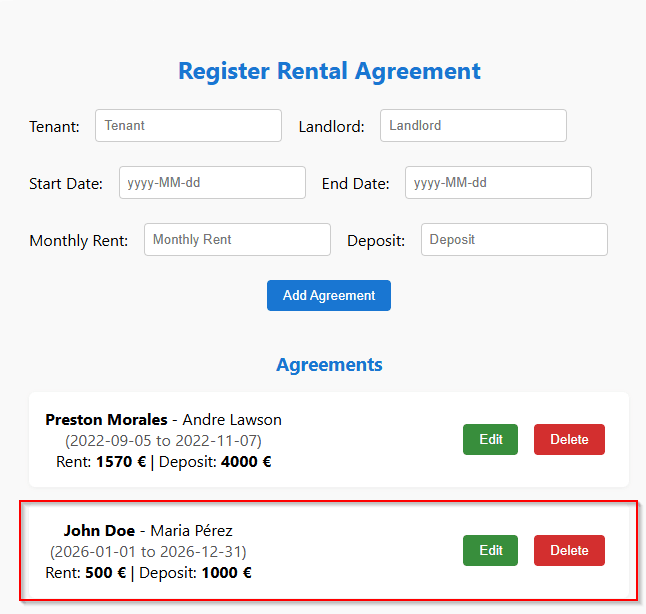Click the Deposit amount input field
646x614 pixels.
coord(514,240)
